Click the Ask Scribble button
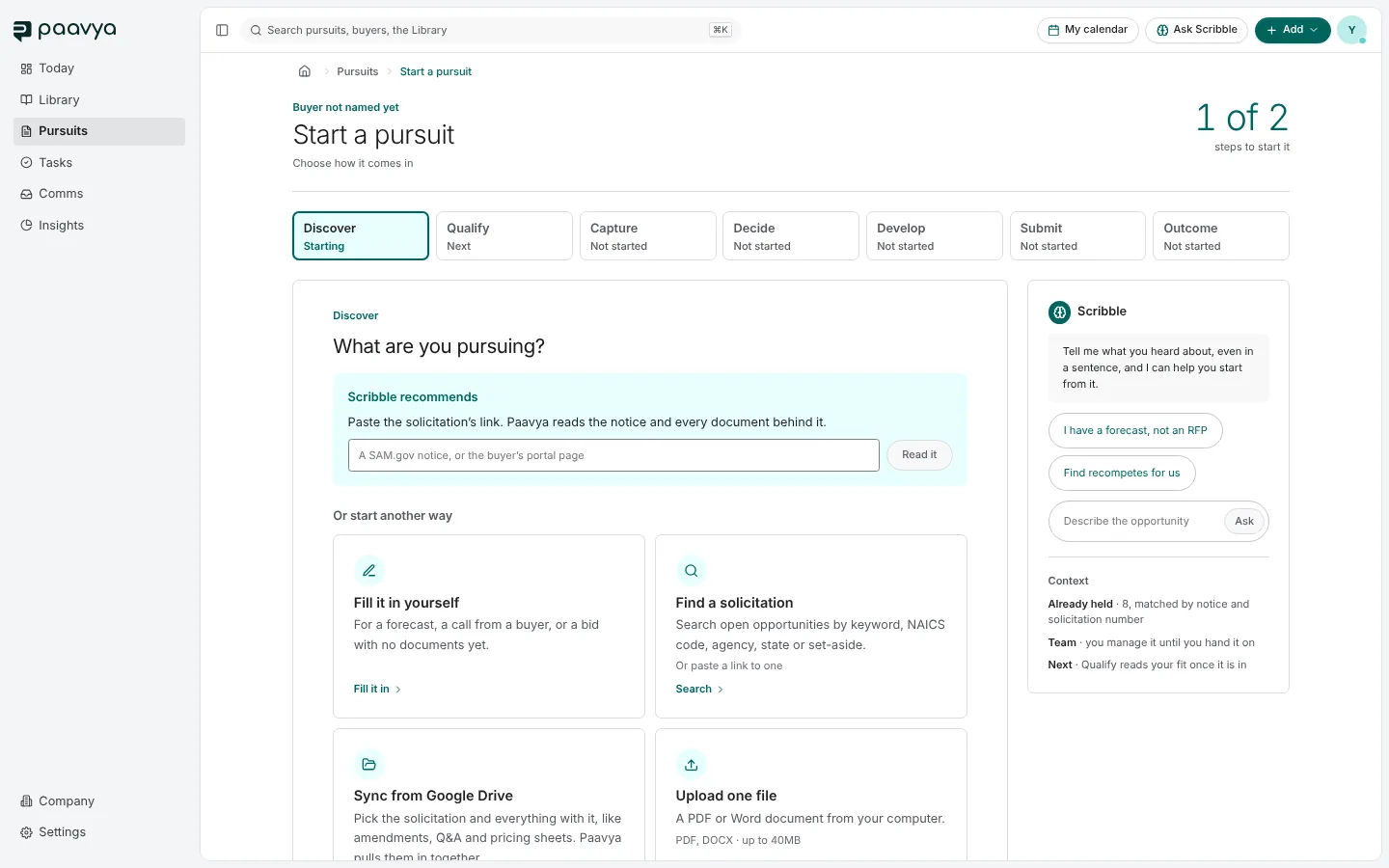 coord(1197,30)
